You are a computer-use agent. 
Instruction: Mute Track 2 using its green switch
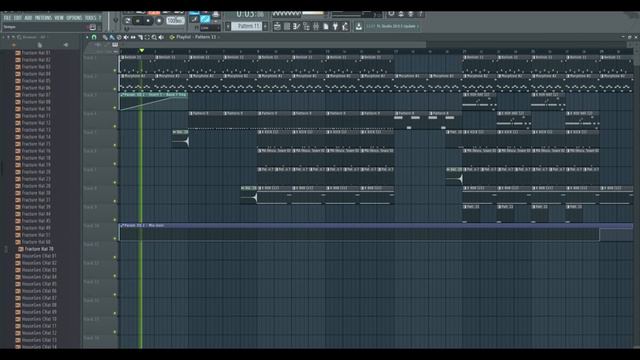click(115, 89)
